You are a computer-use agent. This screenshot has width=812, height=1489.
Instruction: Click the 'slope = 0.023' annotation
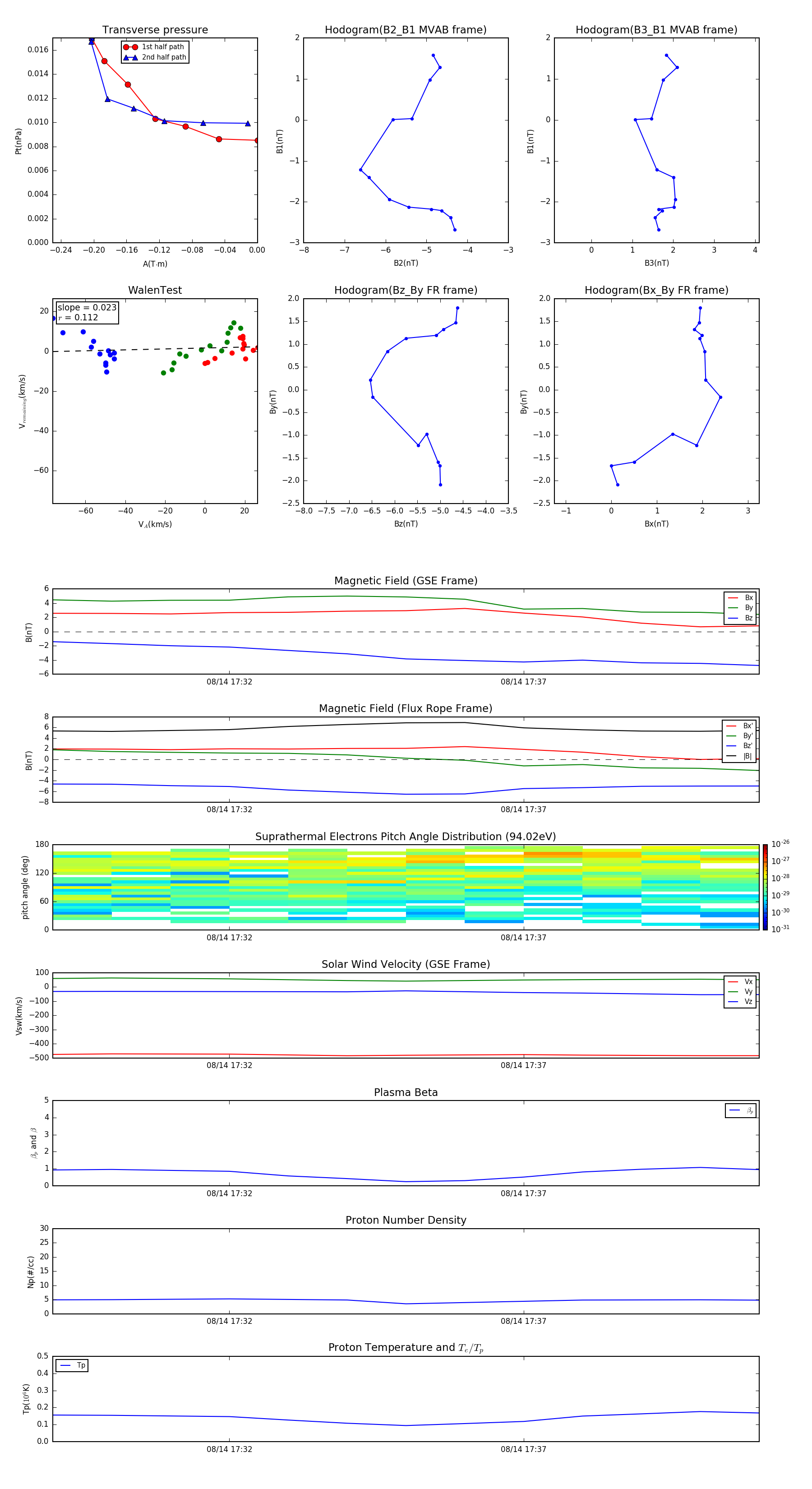pos(87,308)
